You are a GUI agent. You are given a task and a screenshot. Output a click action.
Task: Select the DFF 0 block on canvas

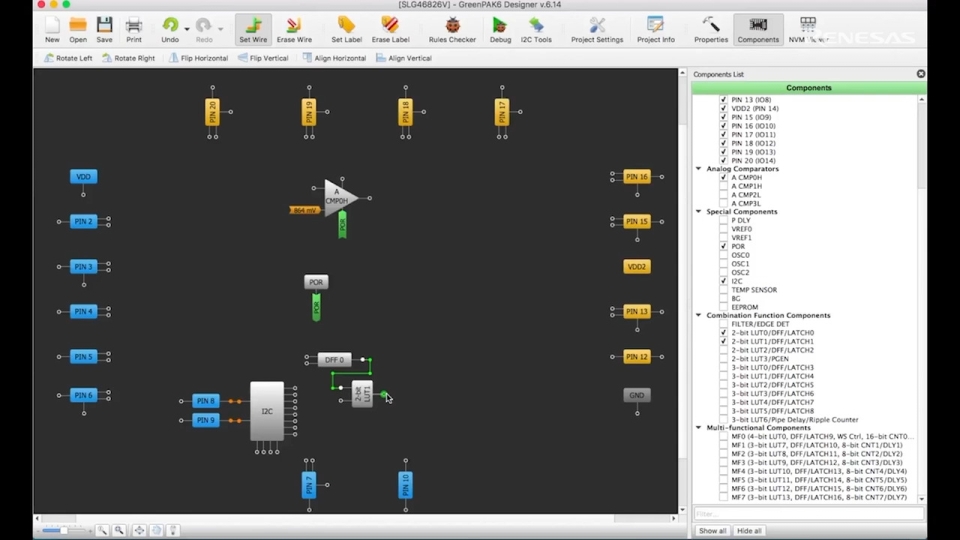point(334,360)
